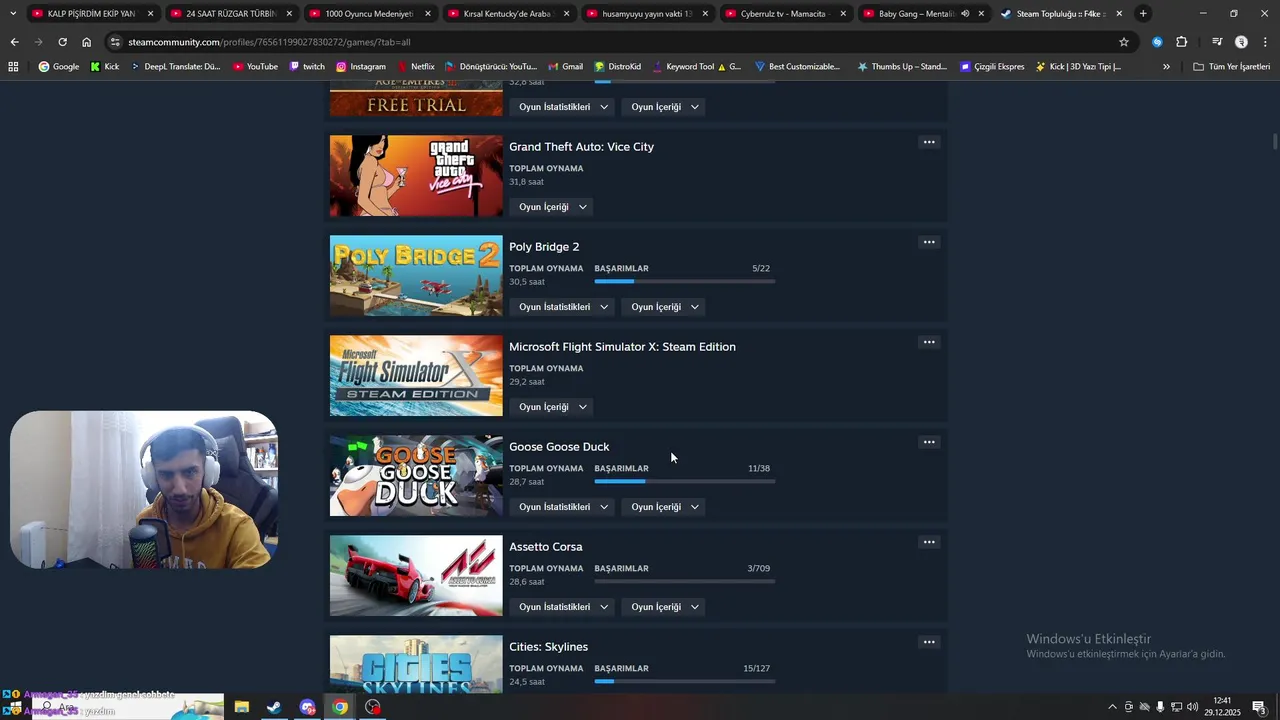Image resolution: width=1280 pixels, height=720 pixels.
Task: Open Assetto Corsa game thumbnail
Action: point(416,576)
